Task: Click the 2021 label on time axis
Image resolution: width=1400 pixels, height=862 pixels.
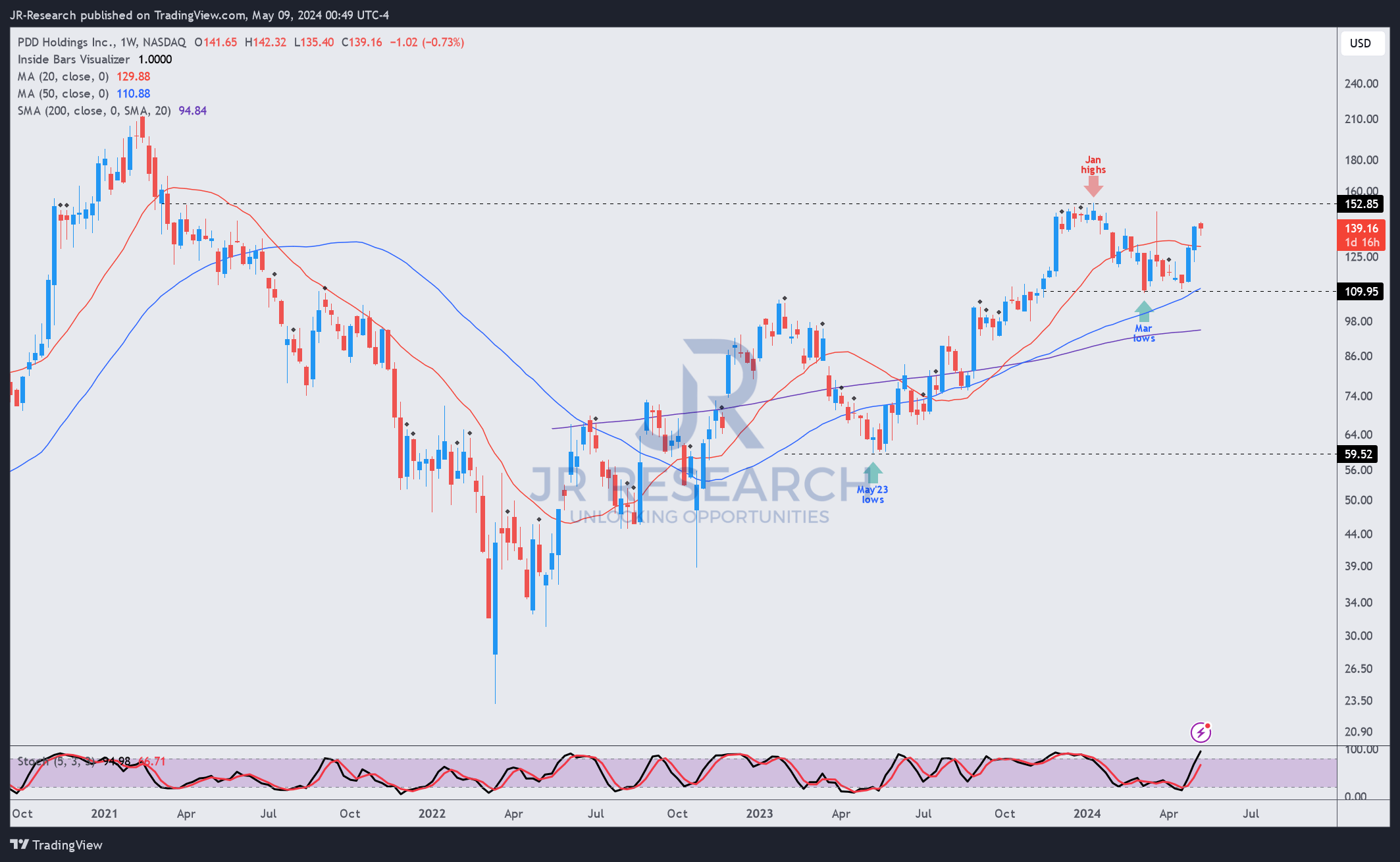Action: pos(104,813)
